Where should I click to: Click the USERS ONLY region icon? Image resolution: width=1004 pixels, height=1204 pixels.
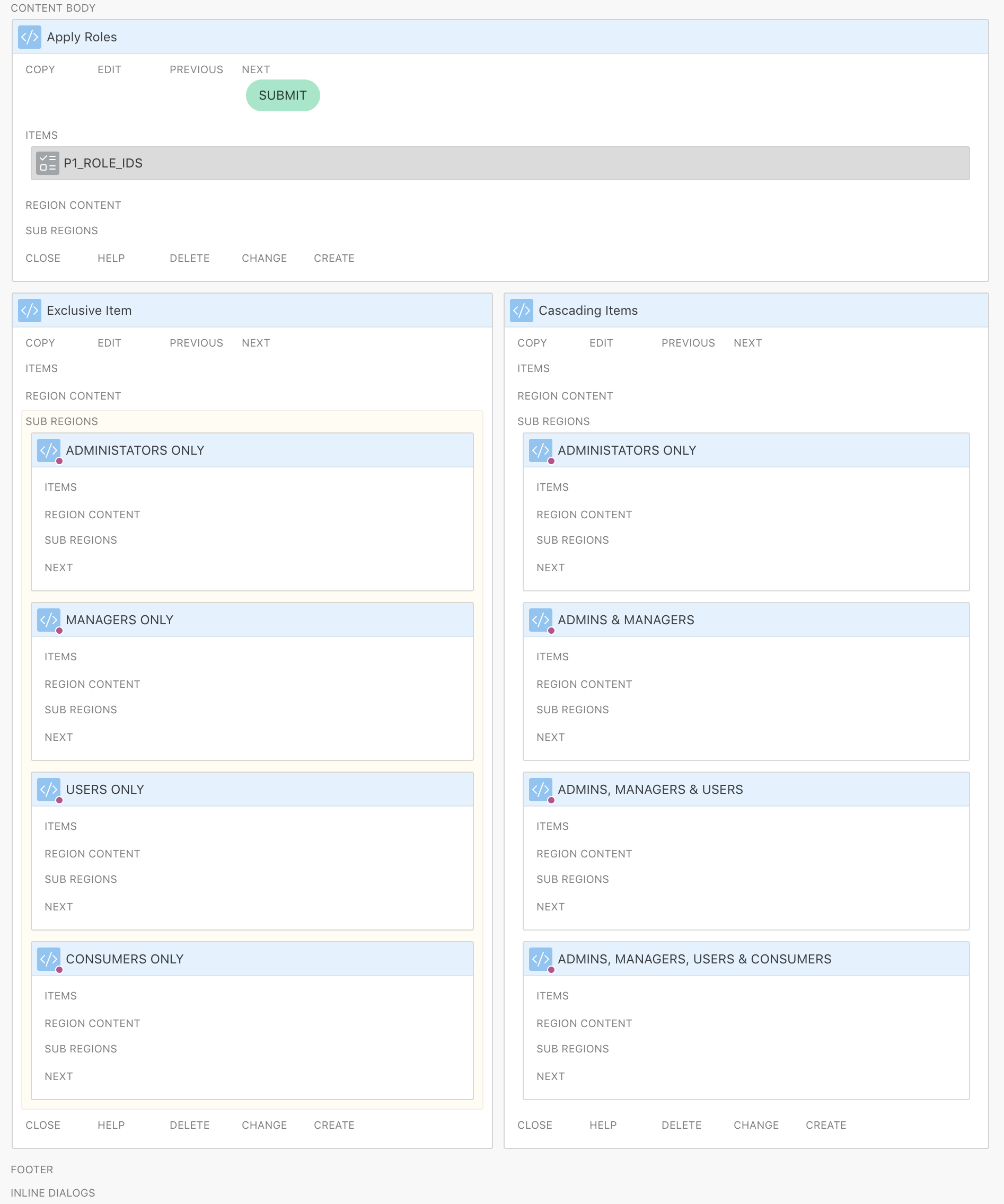pyautogui.click(x=49, y=790)
